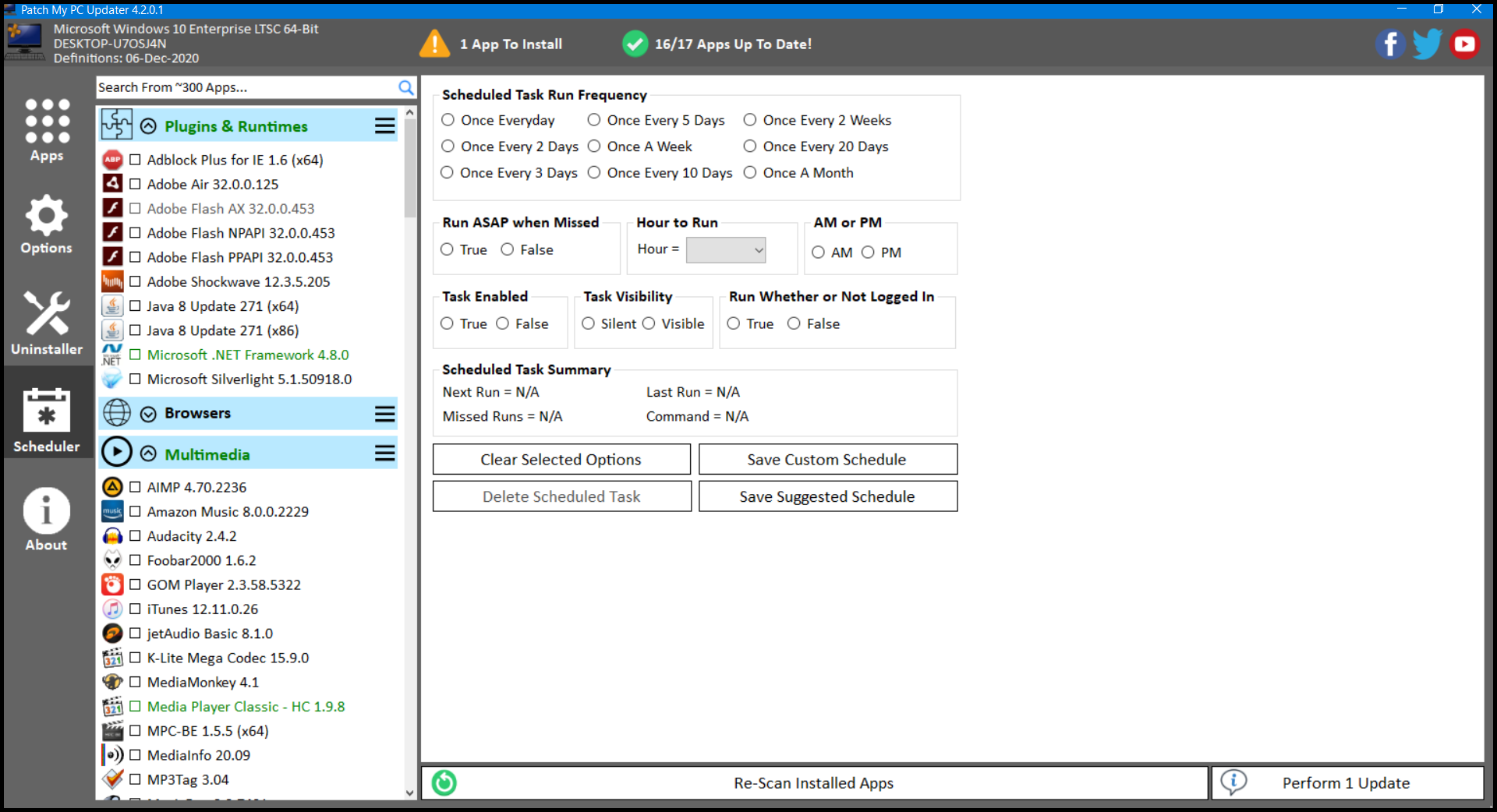Click the Adobe Shockwave app icon
The image size is (1497, 812).
[x=113, y=281]
